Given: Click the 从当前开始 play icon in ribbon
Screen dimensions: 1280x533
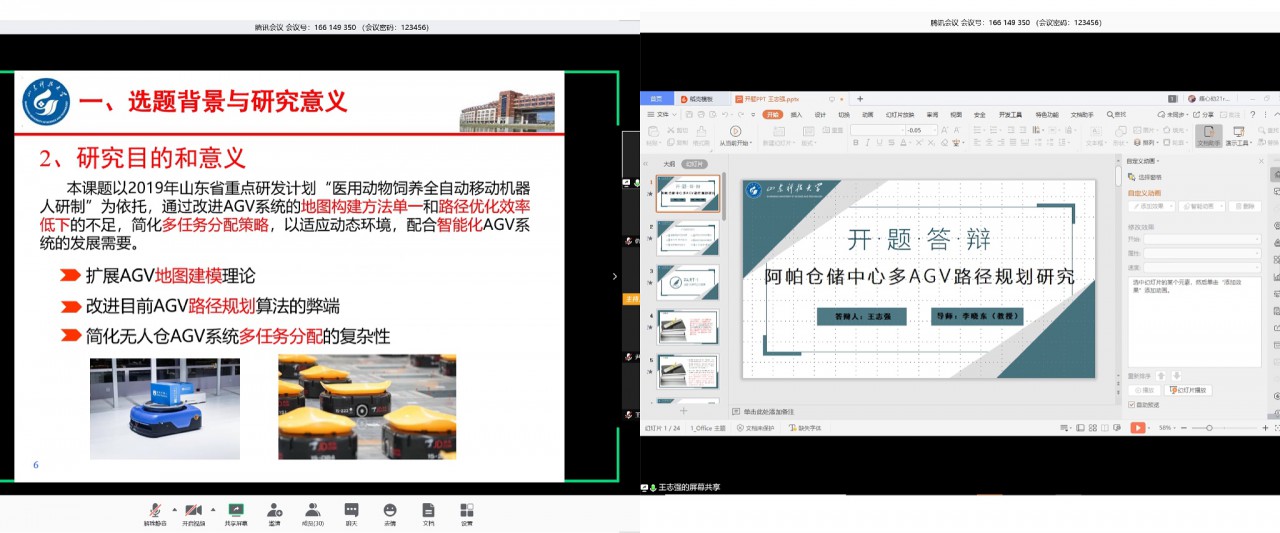Looking at the screenshot, I should (x=735, y=131).
